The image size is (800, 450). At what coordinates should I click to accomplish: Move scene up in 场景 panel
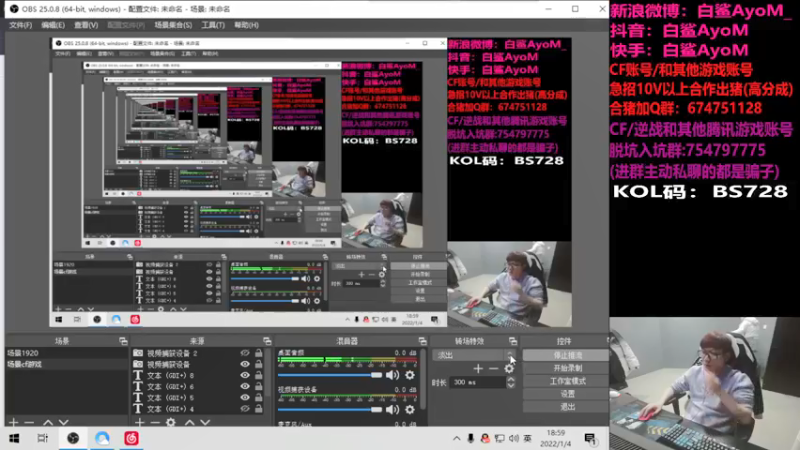pyautogui.click(x=47, y=422)
